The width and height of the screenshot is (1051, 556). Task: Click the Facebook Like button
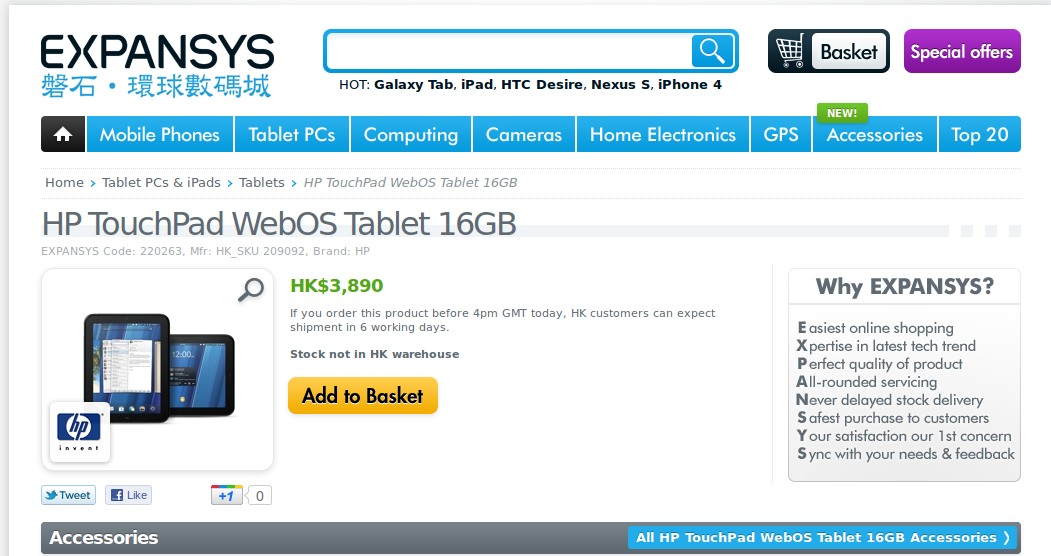tap(129, 495)
